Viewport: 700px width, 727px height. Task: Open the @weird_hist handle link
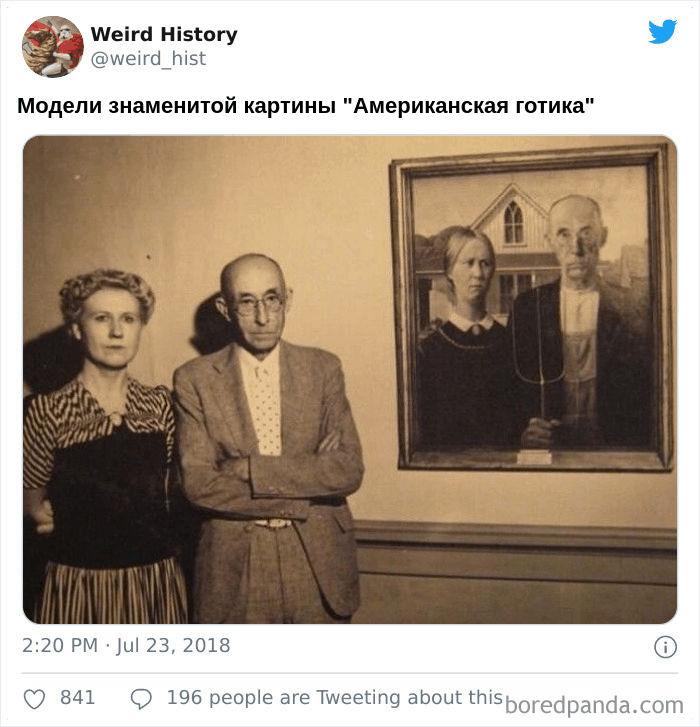[x=148, y=59]
